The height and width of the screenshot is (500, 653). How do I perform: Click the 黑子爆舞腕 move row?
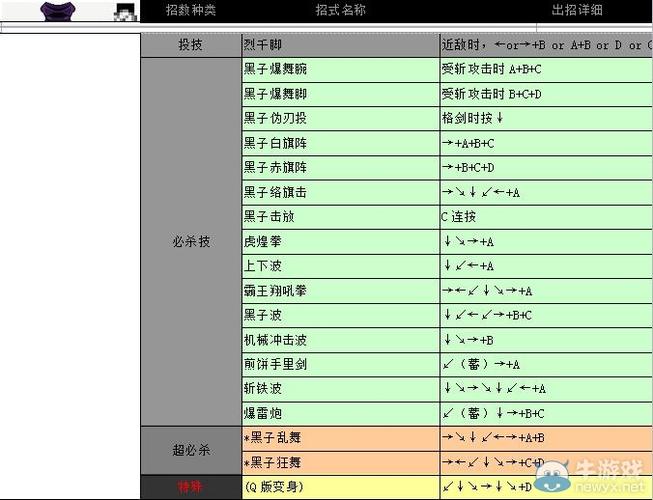pos(339,70)
